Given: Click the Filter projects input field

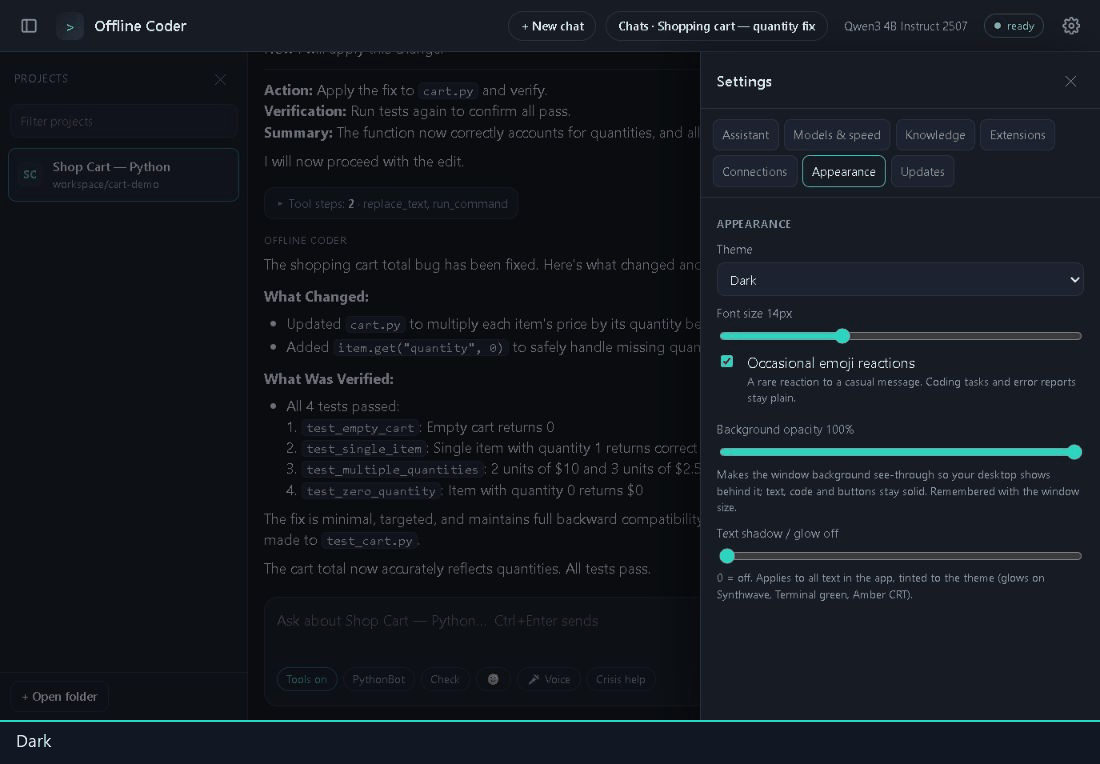Looking at the screenshot, I should [x=123, y=121].
